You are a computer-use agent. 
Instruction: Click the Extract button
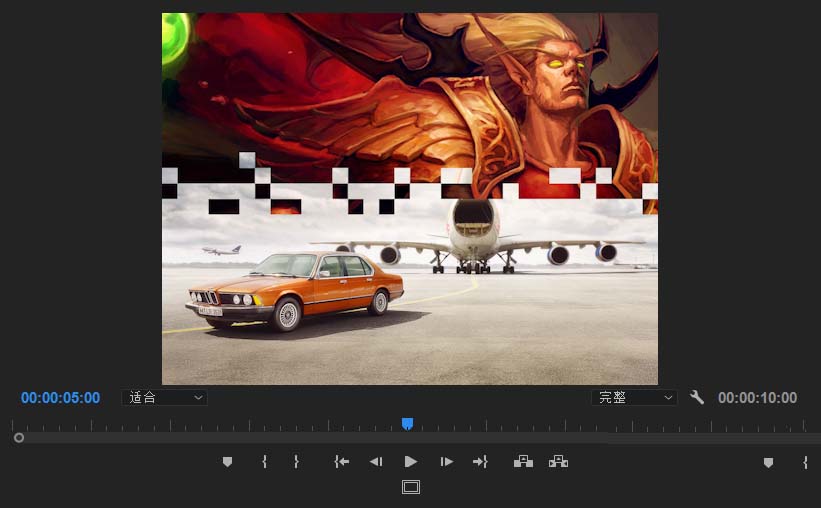point(558,461)
